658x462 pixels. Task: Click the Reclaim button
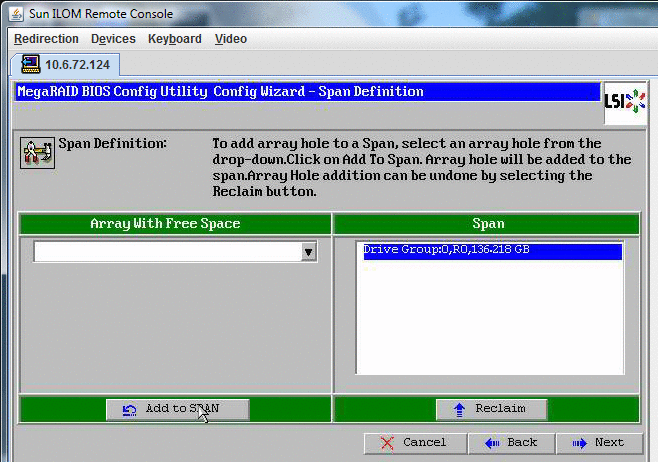tap(491, 409)
